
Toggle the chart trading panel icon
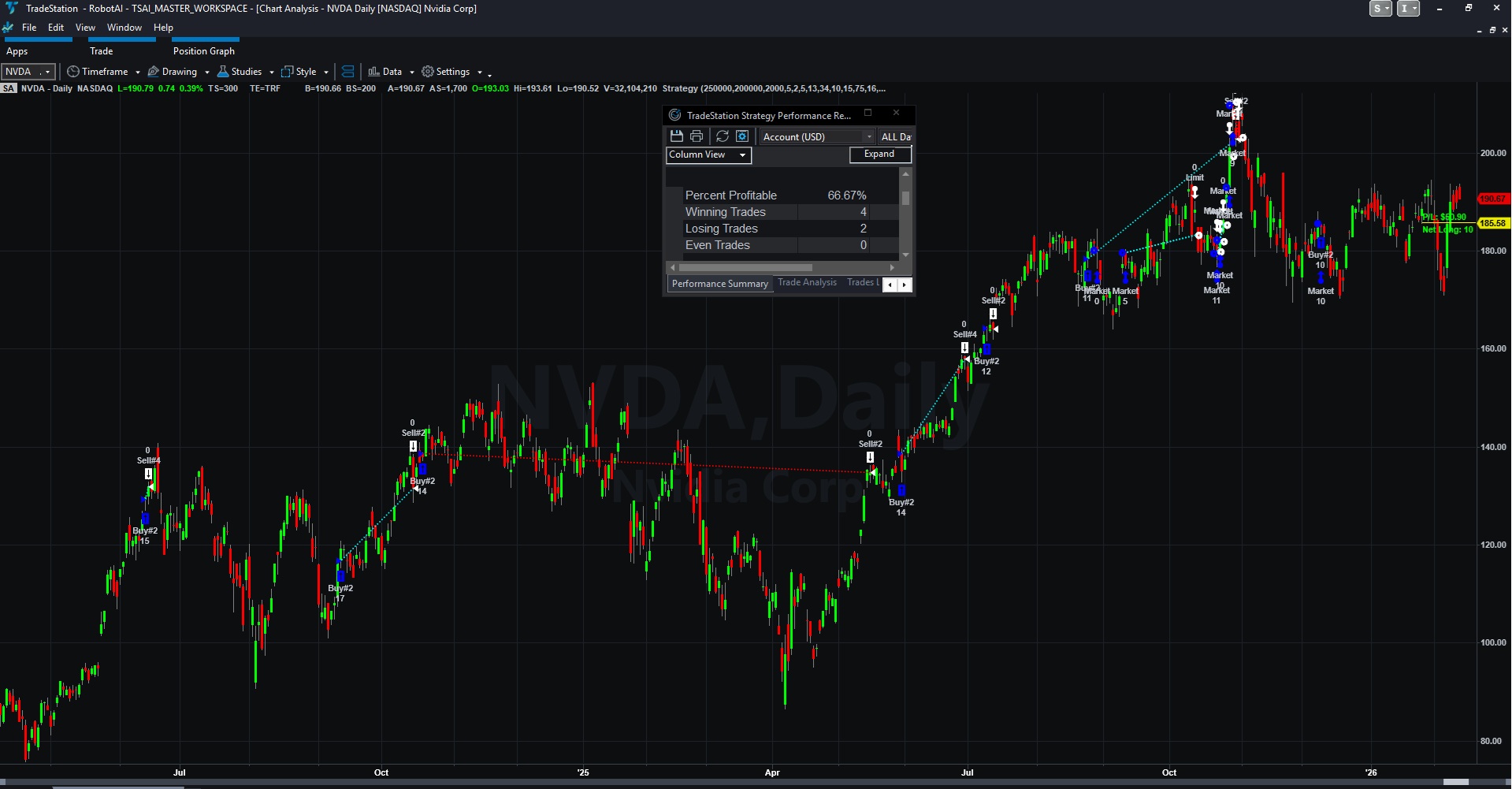point(347,71)
